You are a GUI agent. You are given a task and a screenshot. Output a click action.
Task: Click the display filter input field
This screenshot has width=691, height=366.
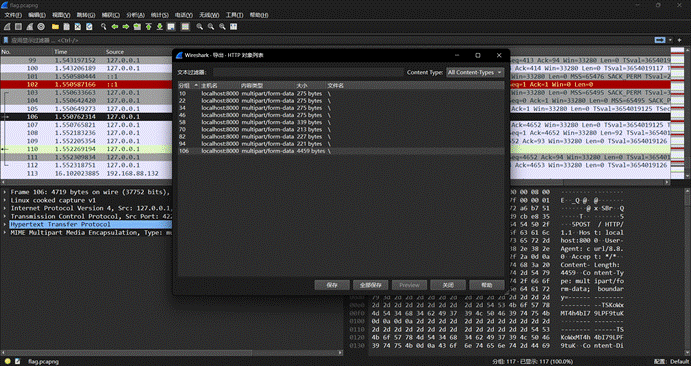click(331, 40)
